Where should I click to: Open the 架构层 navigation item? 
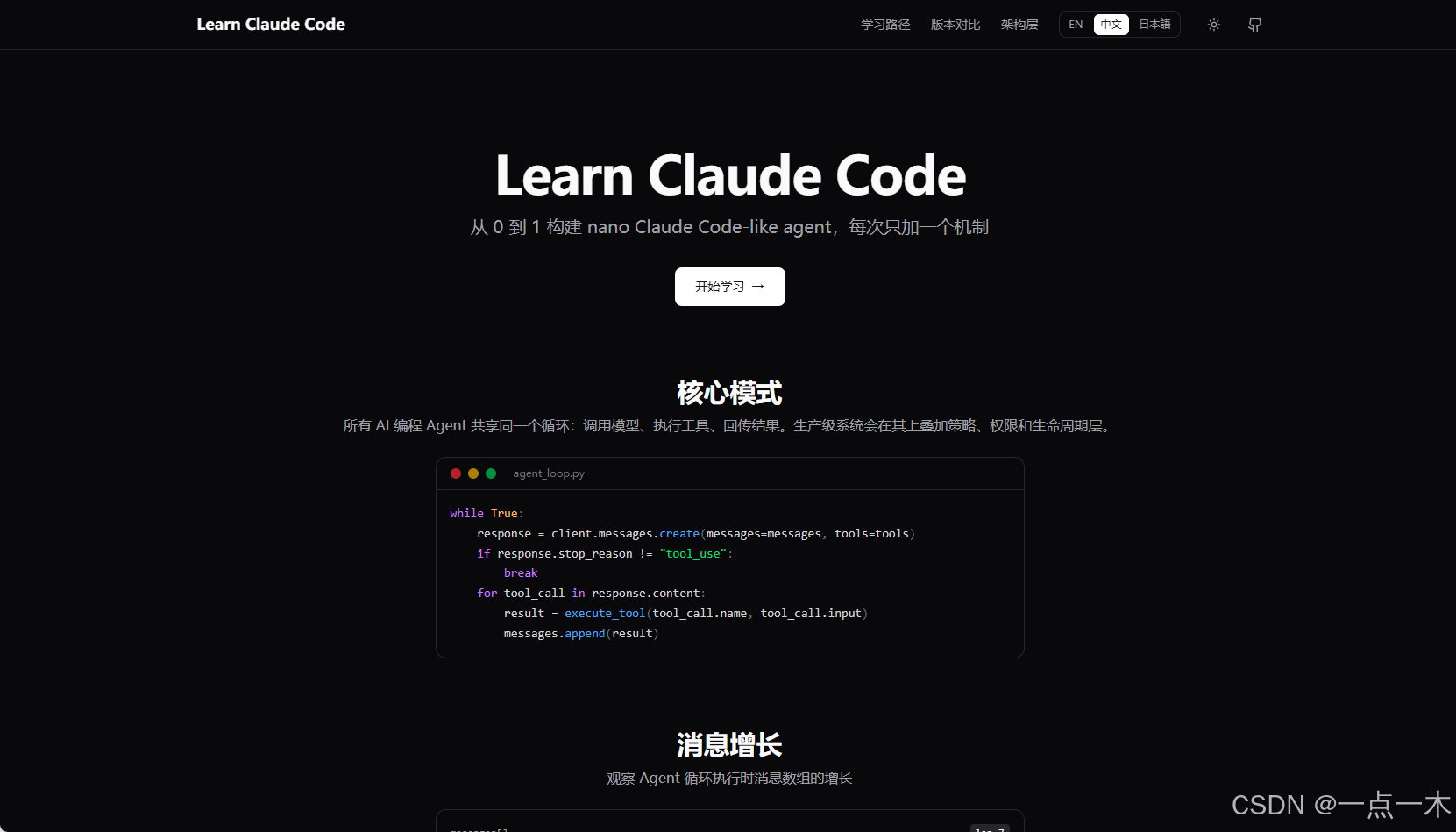pyautogui.click(x=1019, y=25)
